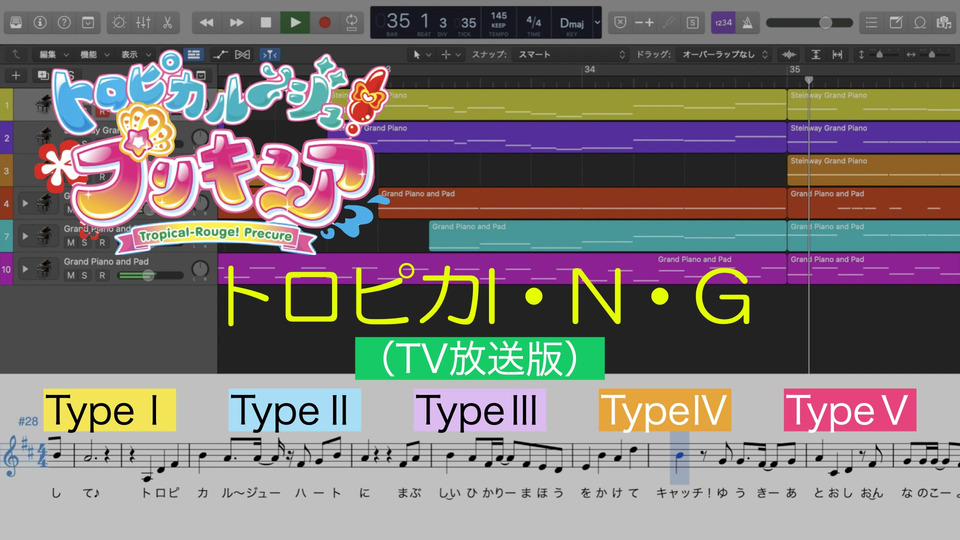
Task: Open the List Editors icon
Action: click(x=871, y=23)
